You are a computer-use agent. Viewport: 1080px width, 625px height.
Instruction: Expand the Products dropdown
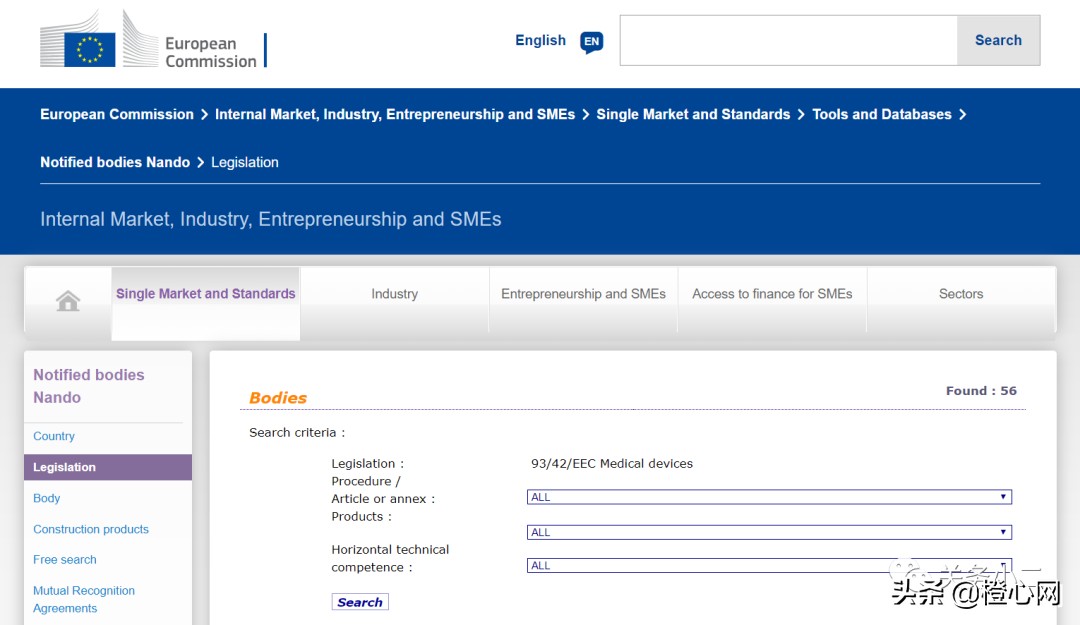click(768, 532)
